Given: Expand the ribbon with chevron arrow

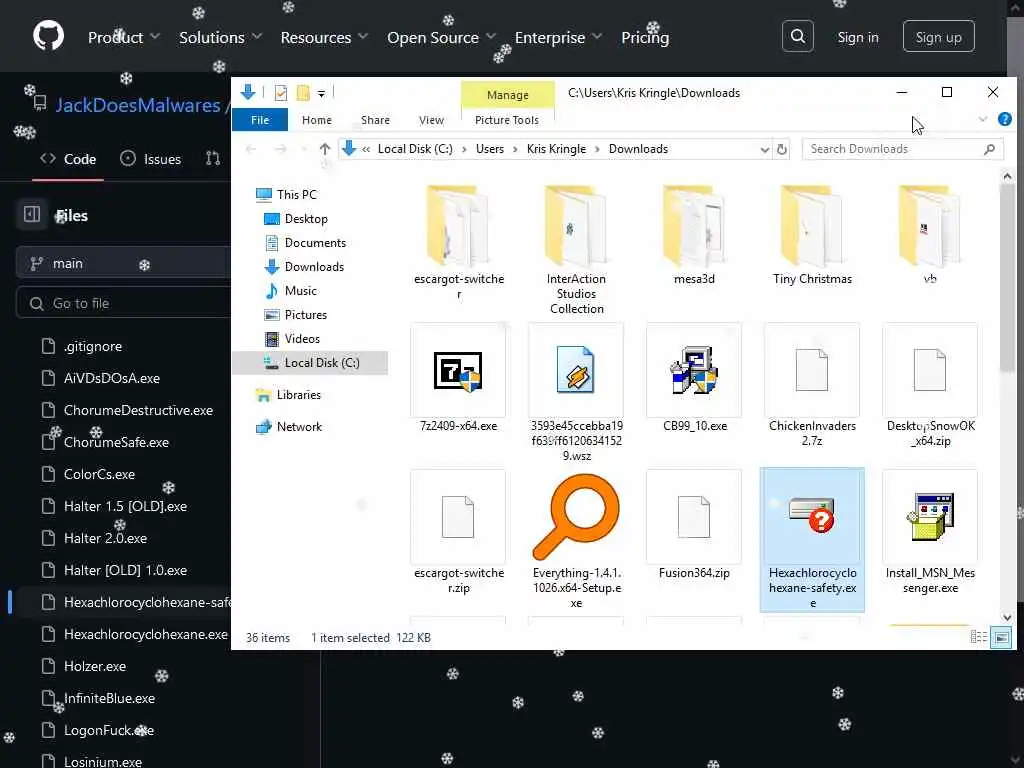Looking at the screenshot, I should point(982,120).
